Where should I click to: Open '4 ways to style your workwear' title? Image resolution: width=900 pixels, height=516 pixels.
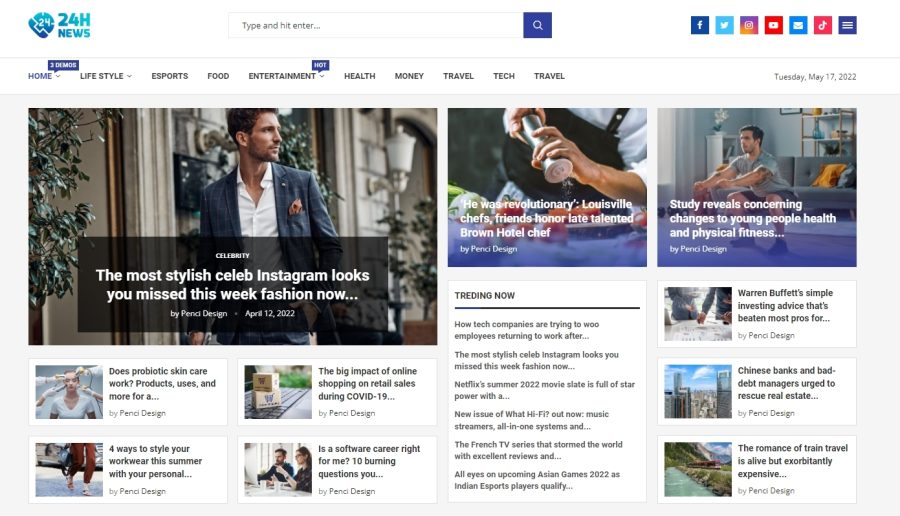coord(156,461)
